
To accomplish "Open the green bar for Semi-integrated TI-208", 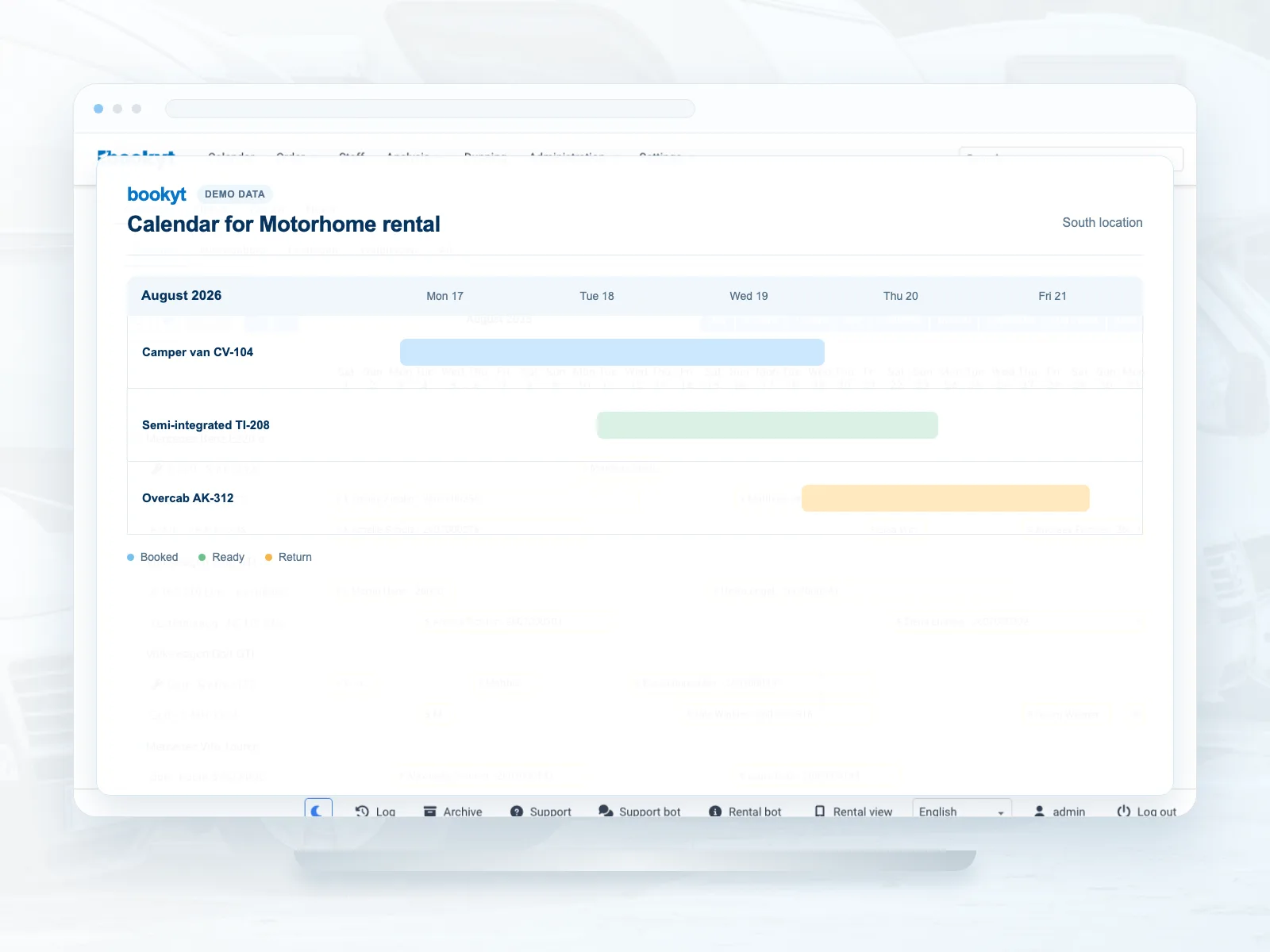I will tap(768, 425).
